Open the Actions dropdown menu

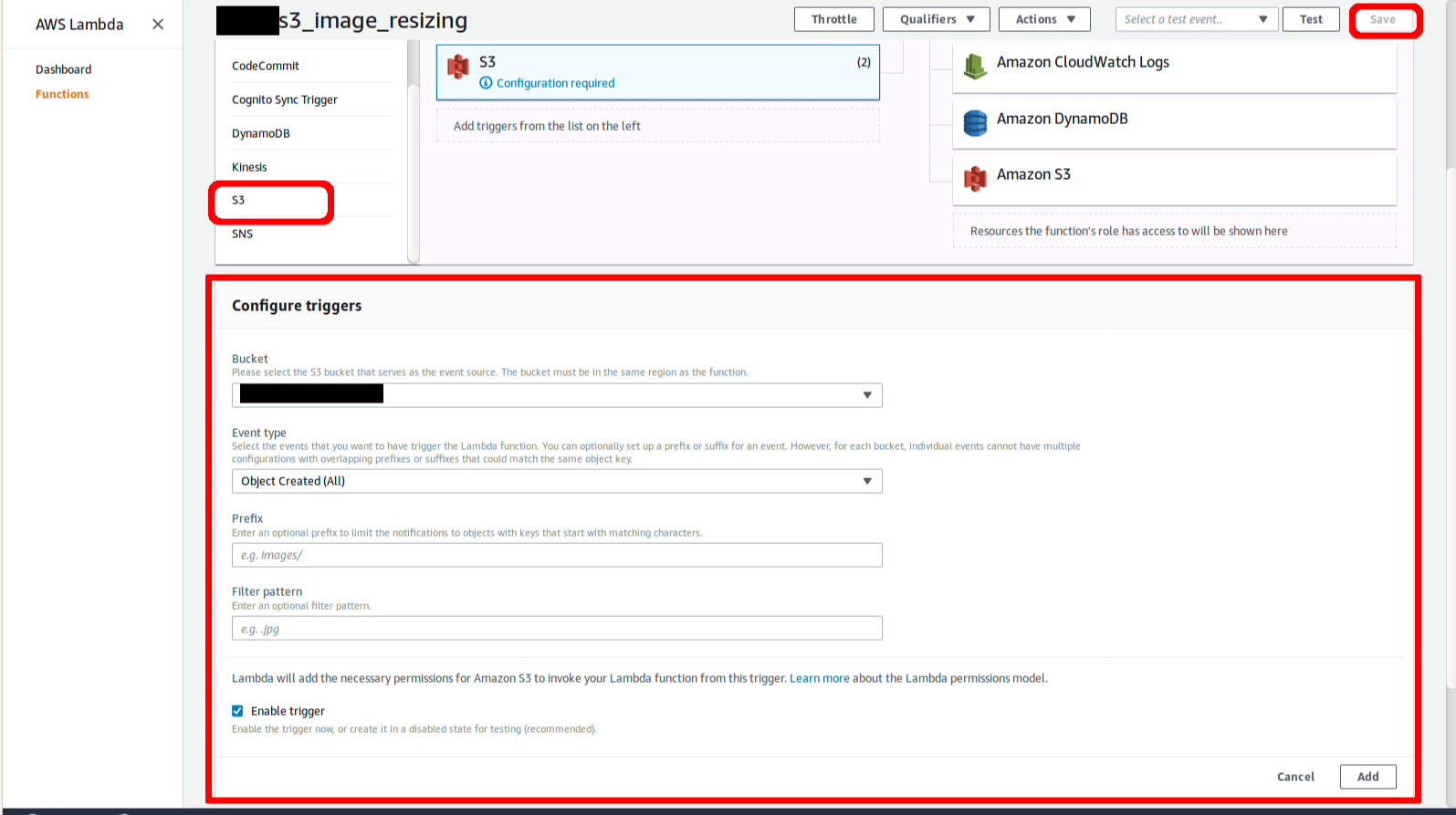[x=1044, y=19]
